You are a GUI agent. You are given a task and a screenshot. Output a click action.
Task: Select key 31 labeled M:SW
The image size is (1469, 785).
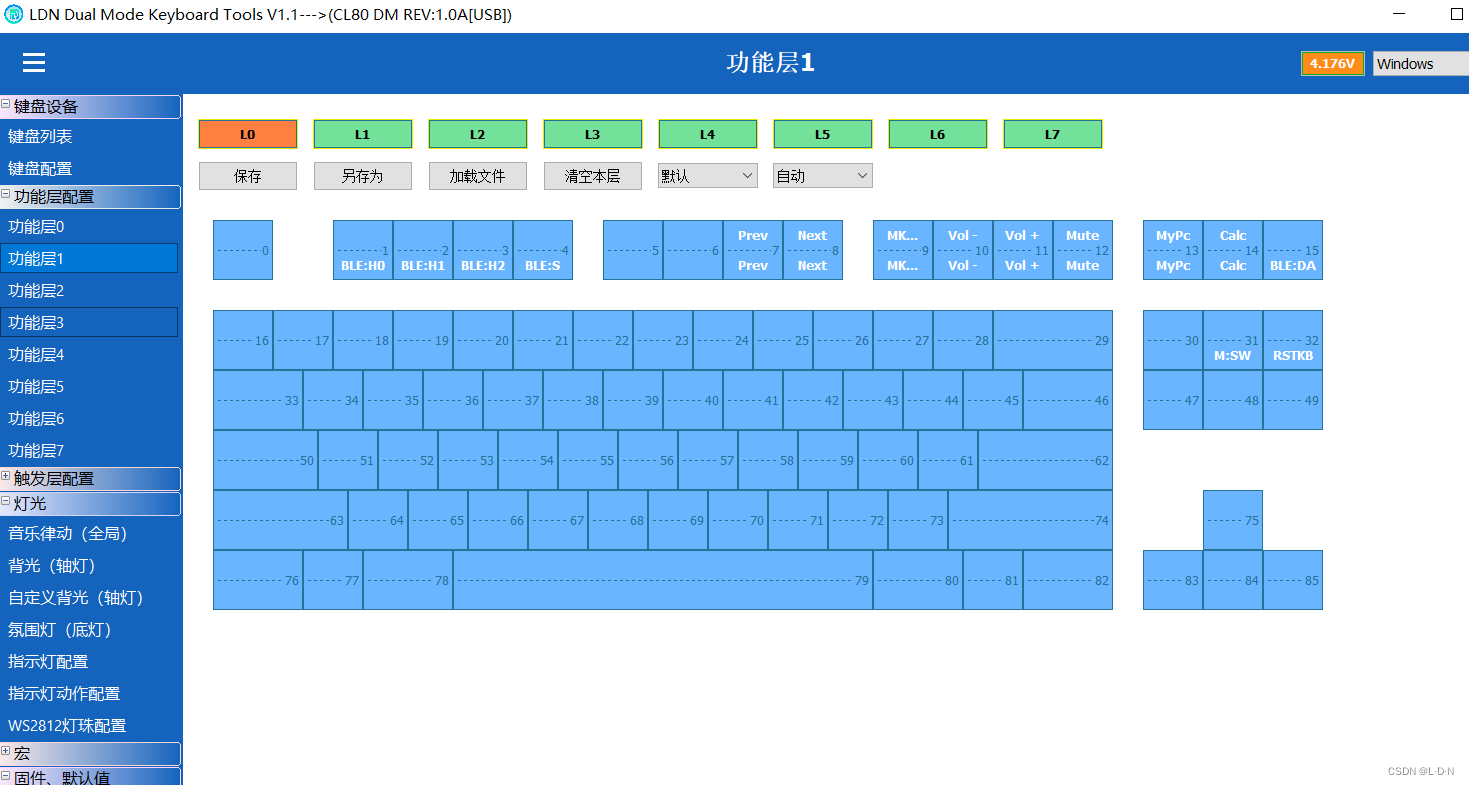[x=1233, y=340]
